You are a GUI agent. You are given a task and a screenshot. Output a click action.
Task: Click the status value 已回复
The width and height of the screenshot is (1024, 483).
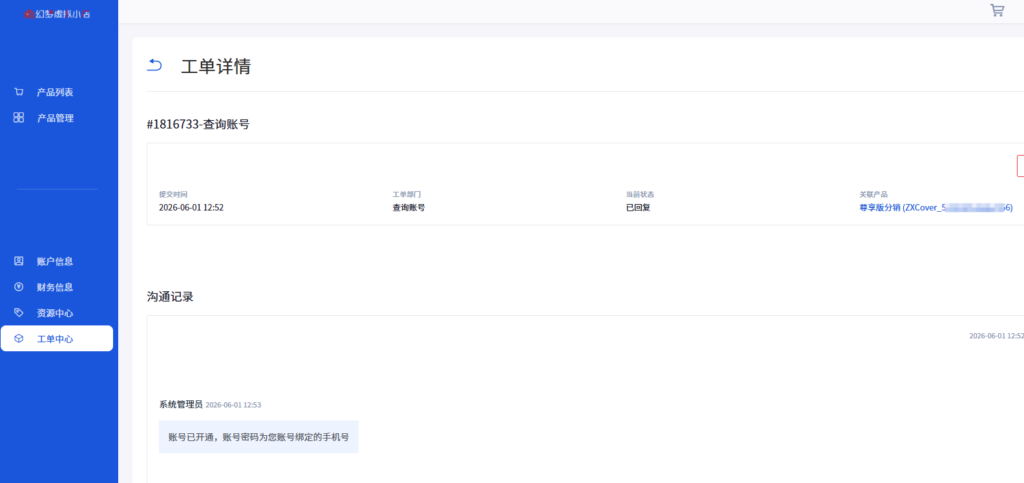point(638,208)
